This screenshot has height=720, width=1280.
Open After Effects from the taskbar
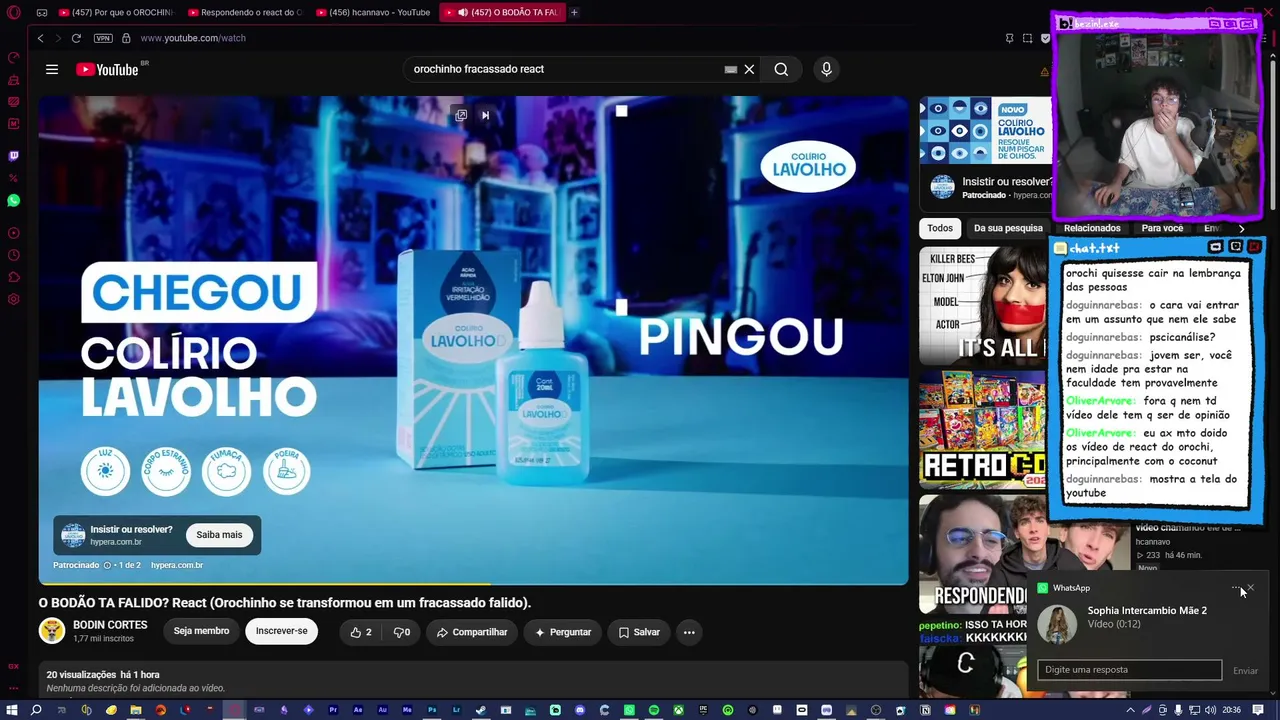[x=358, y=710]
